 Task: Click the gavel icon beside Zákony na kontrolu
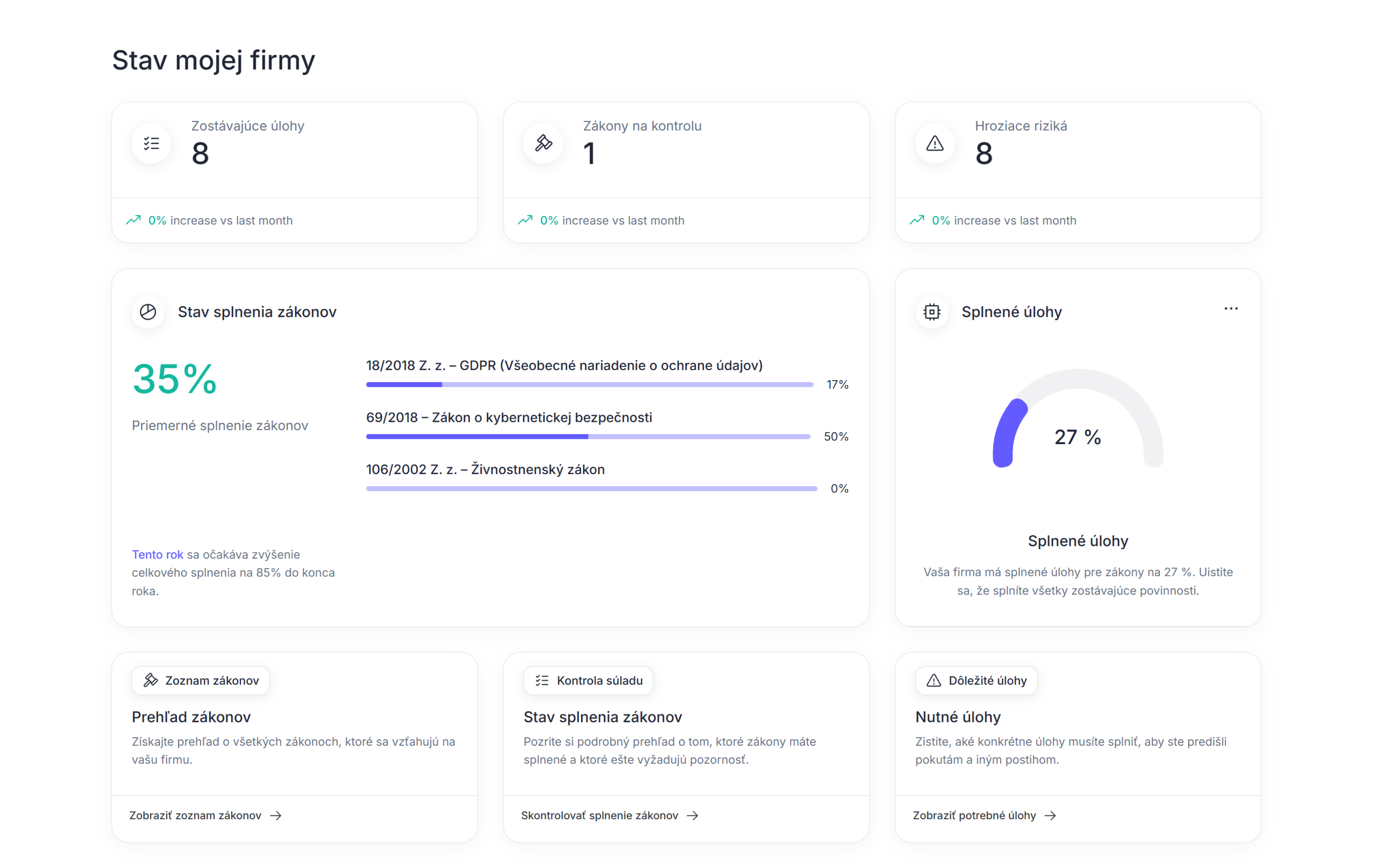543,143
